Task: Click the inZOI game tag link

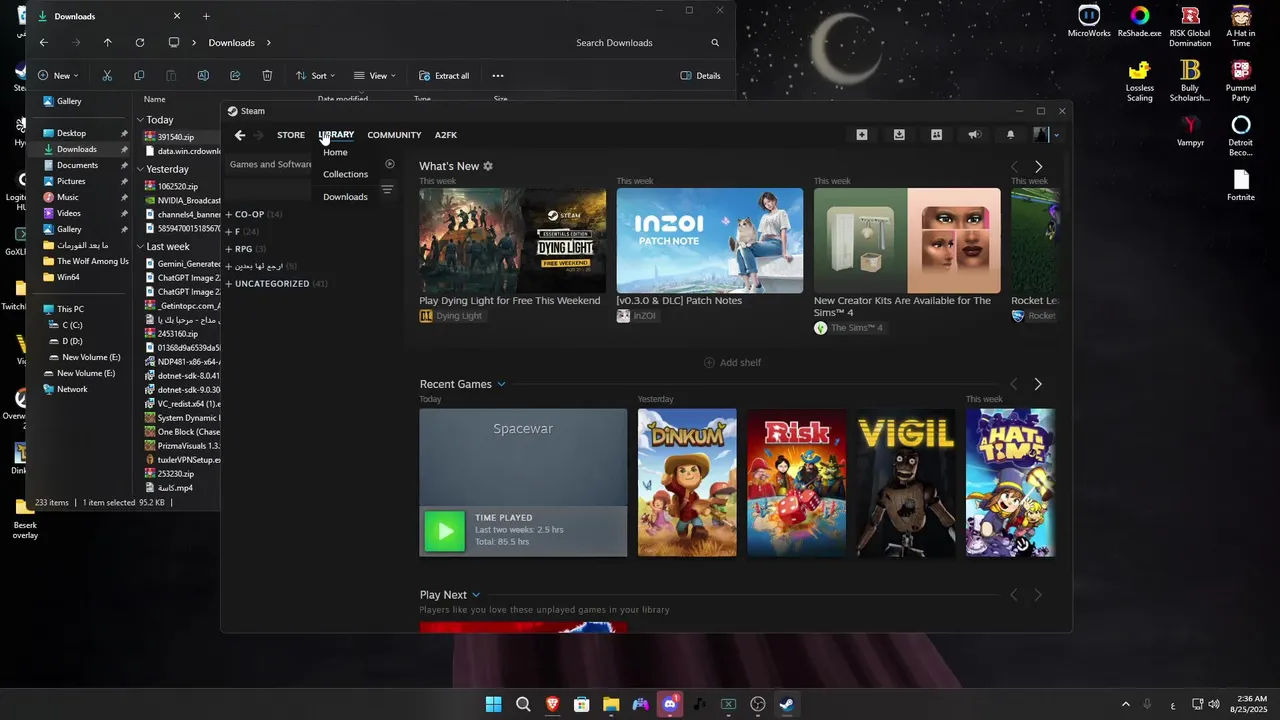Action: pyautogui.click(x=637, y=316)
